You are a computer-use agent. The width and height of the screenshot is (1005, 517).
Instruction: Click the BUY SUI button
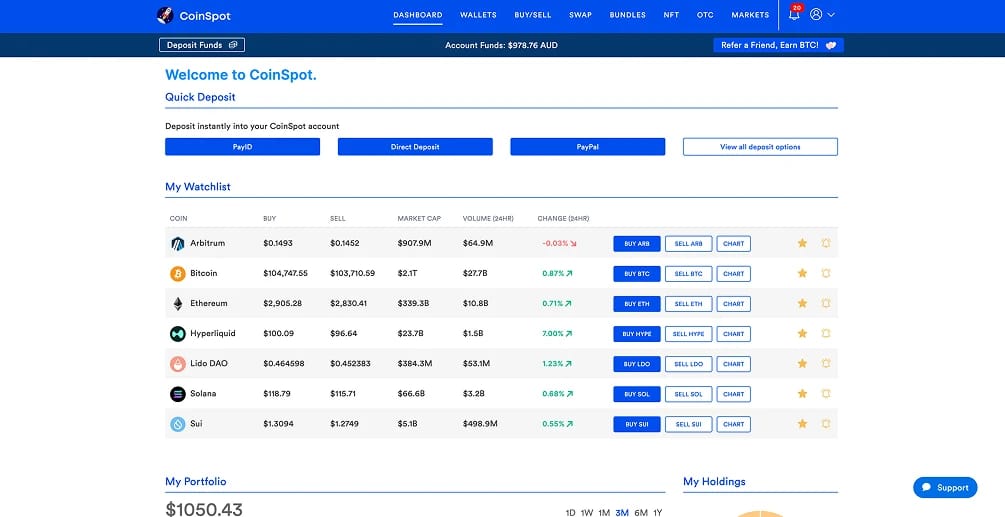636,424
